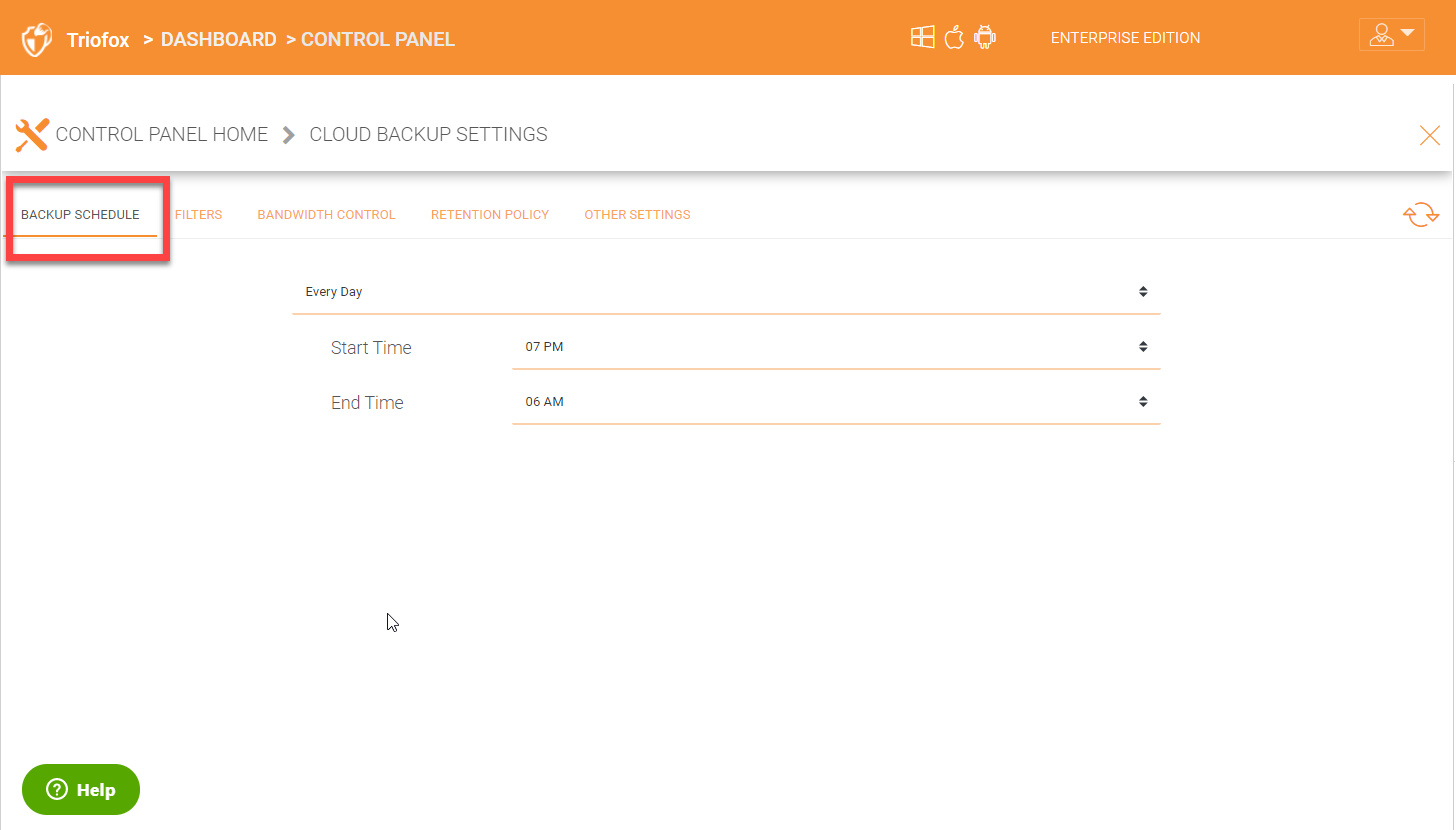
Task: Click the Start Time label
Action: 371,348
